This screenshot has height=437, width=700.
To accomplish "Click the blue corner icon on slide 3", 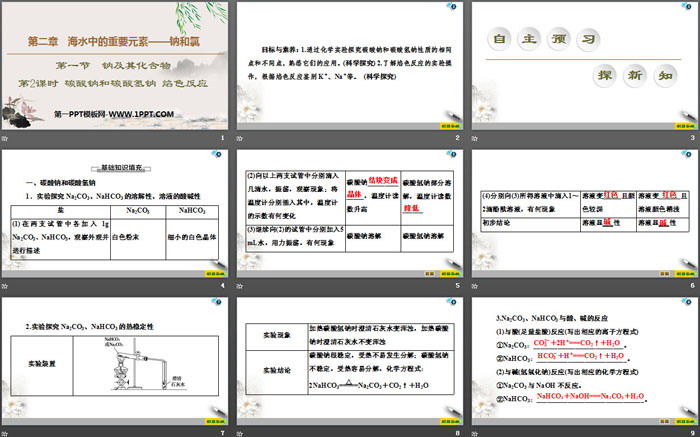I will point(688,7).
